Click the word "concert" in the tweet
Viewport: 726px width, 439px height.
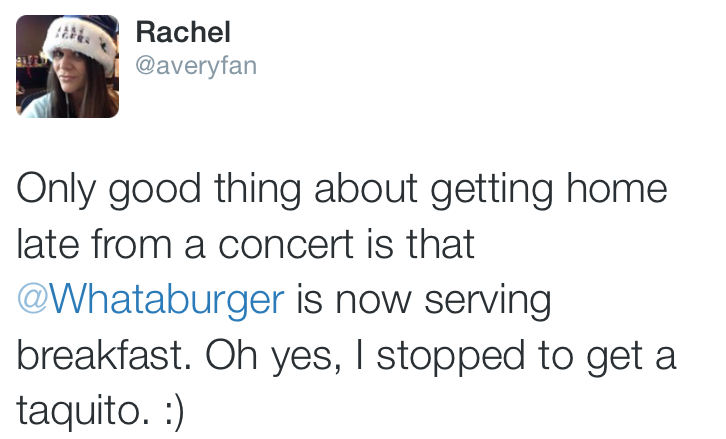coord(312,243)
